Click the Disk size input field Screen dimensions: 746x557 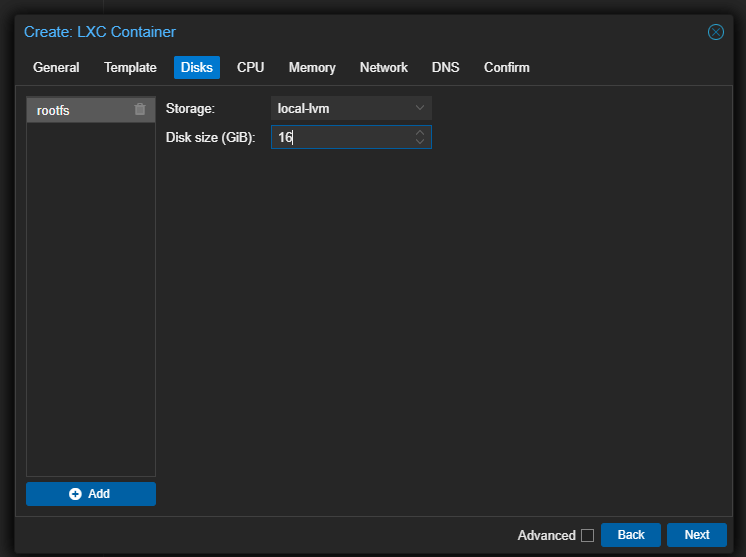coord(340,137)
